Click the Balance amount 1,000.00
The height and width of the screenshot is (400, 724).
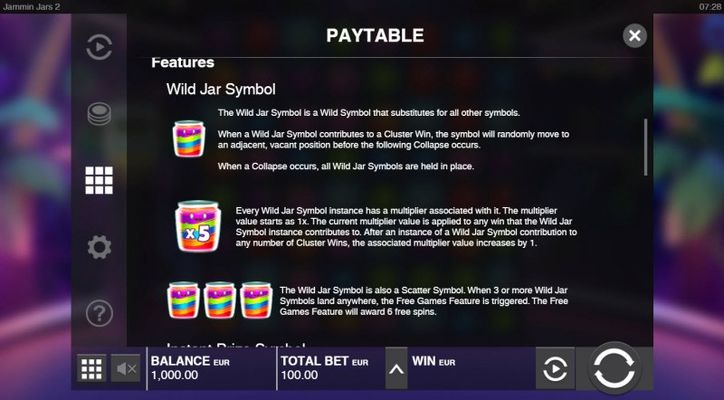[175, 375]
